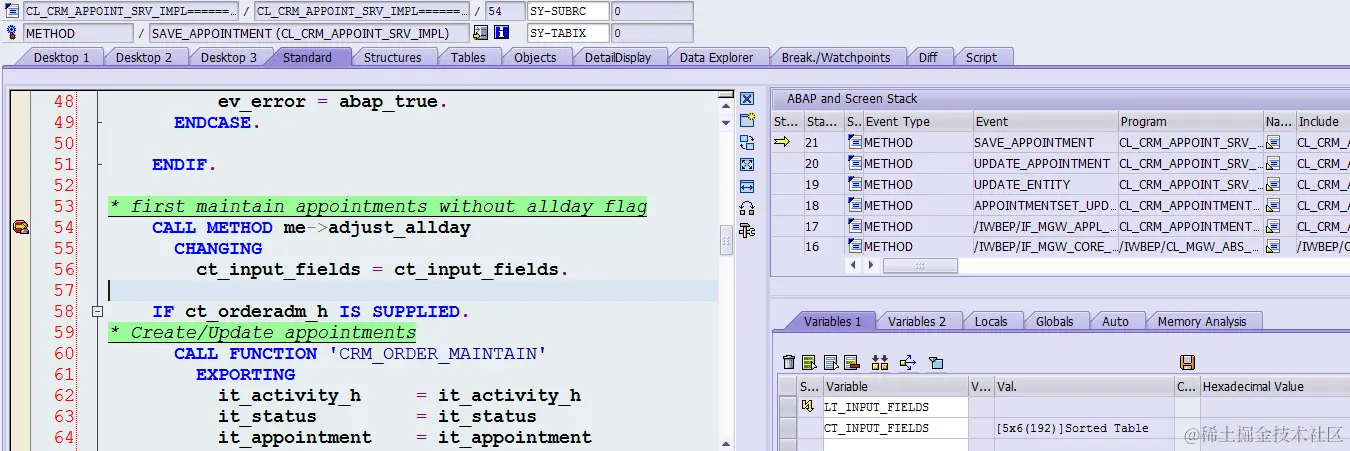Click the breakpoint icon at line 54
Viewport: 1350px width, 451px height.
(20, 228)
